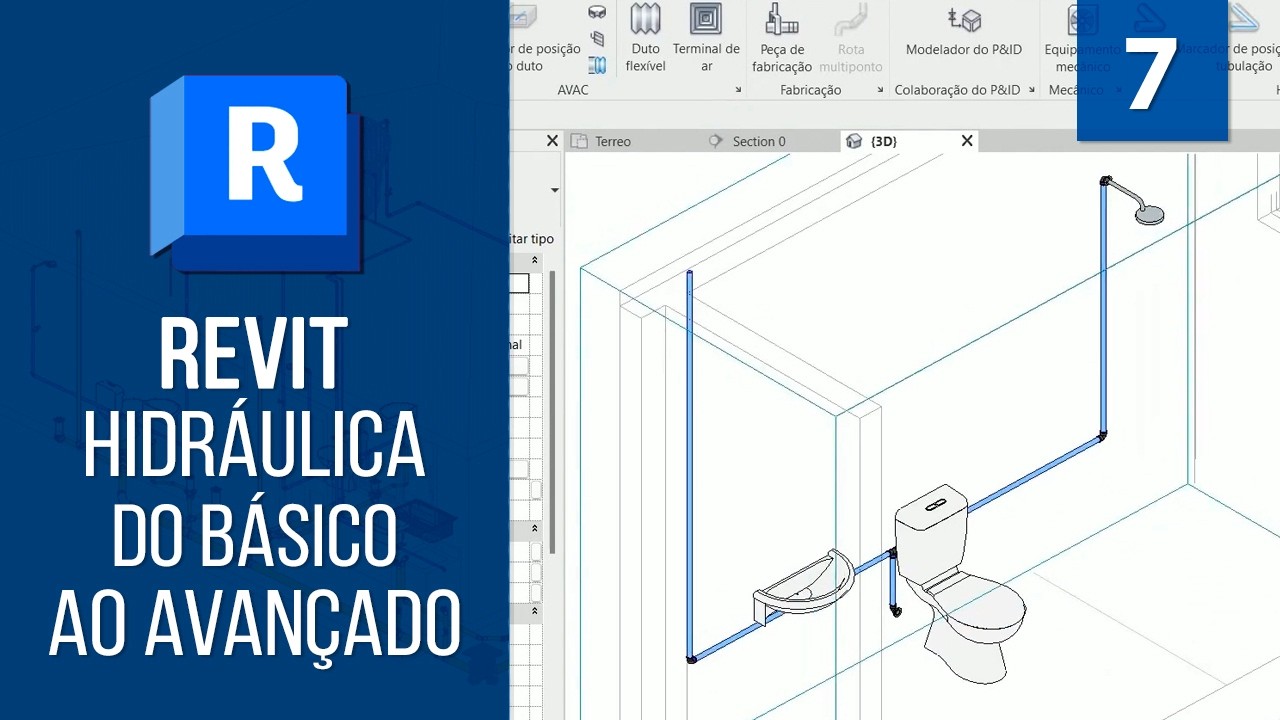The height and width of the screenshot is (720, 1280).
Task: Close the {3D} view tab
Action: [x=967, y=141]
